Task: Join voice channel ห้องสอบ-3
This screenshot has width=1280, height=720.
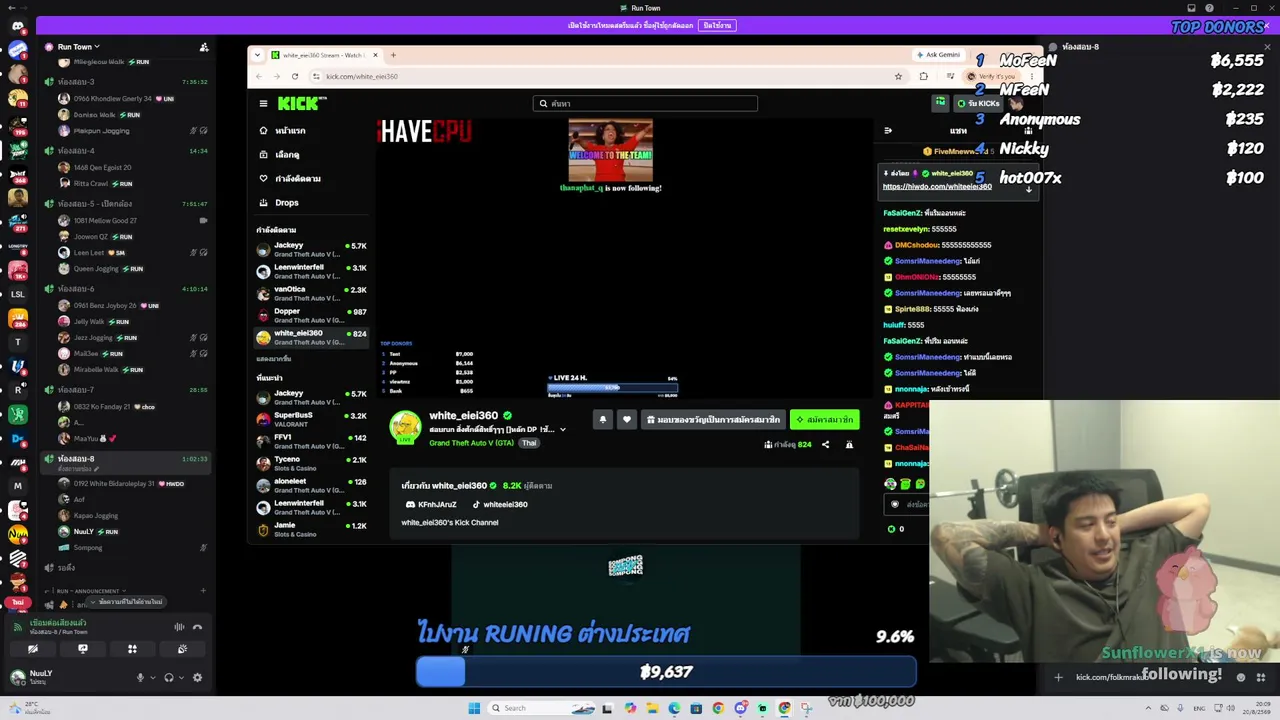Action: pos(125,82)
